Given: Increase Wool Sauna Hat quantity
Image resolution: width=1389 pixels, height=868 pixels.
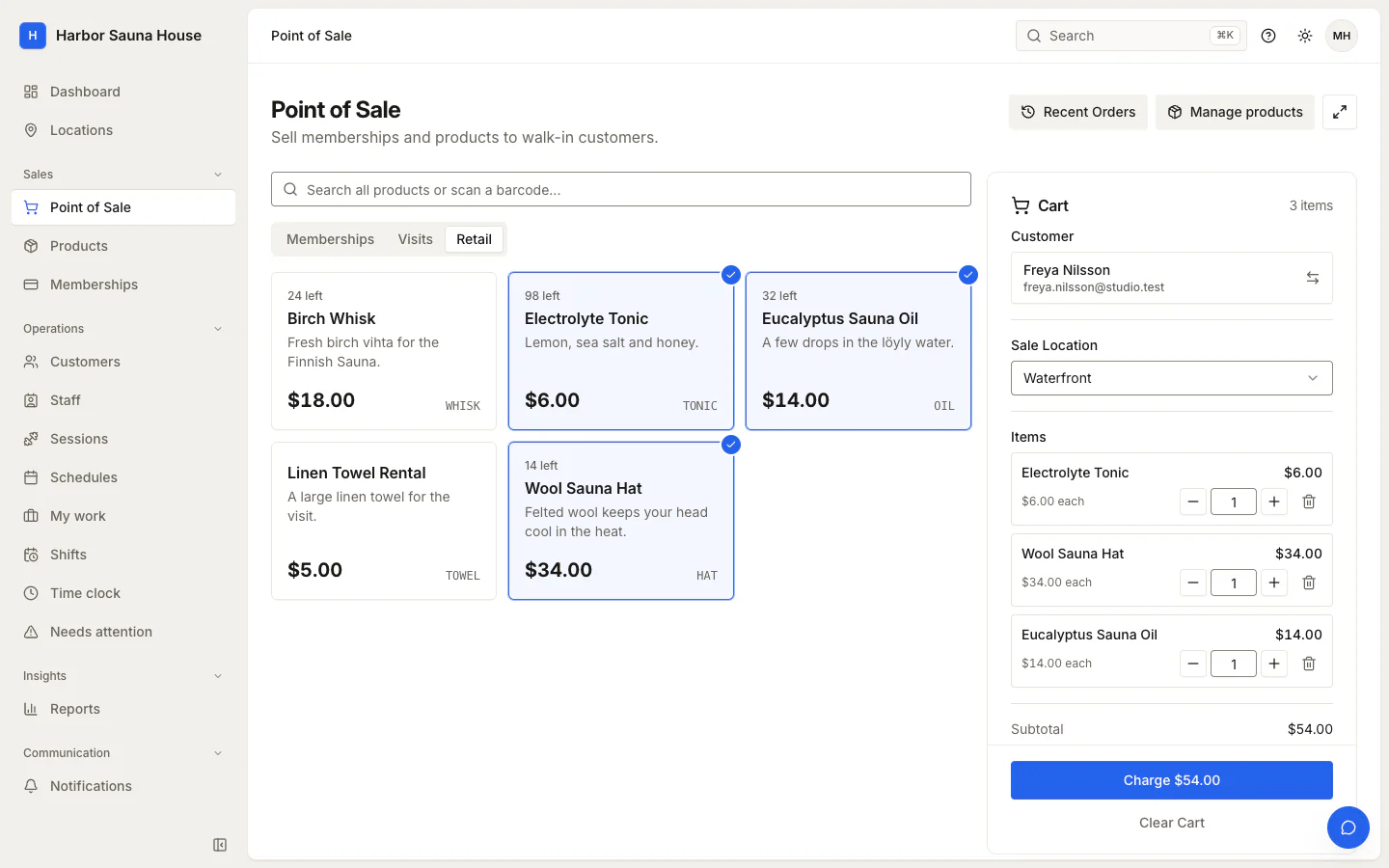Looking at the screenshot, I should [x=1274, y=583].
